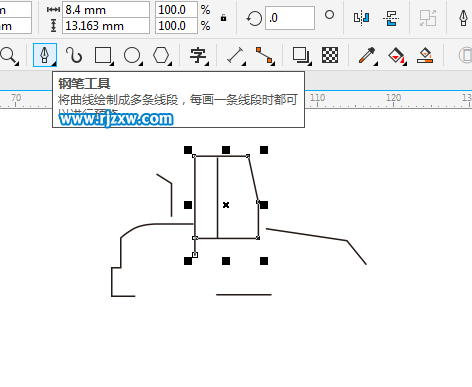Select the Zoom magnifier tool
This screenshot has width=472, height=387.
click(8, 55)
